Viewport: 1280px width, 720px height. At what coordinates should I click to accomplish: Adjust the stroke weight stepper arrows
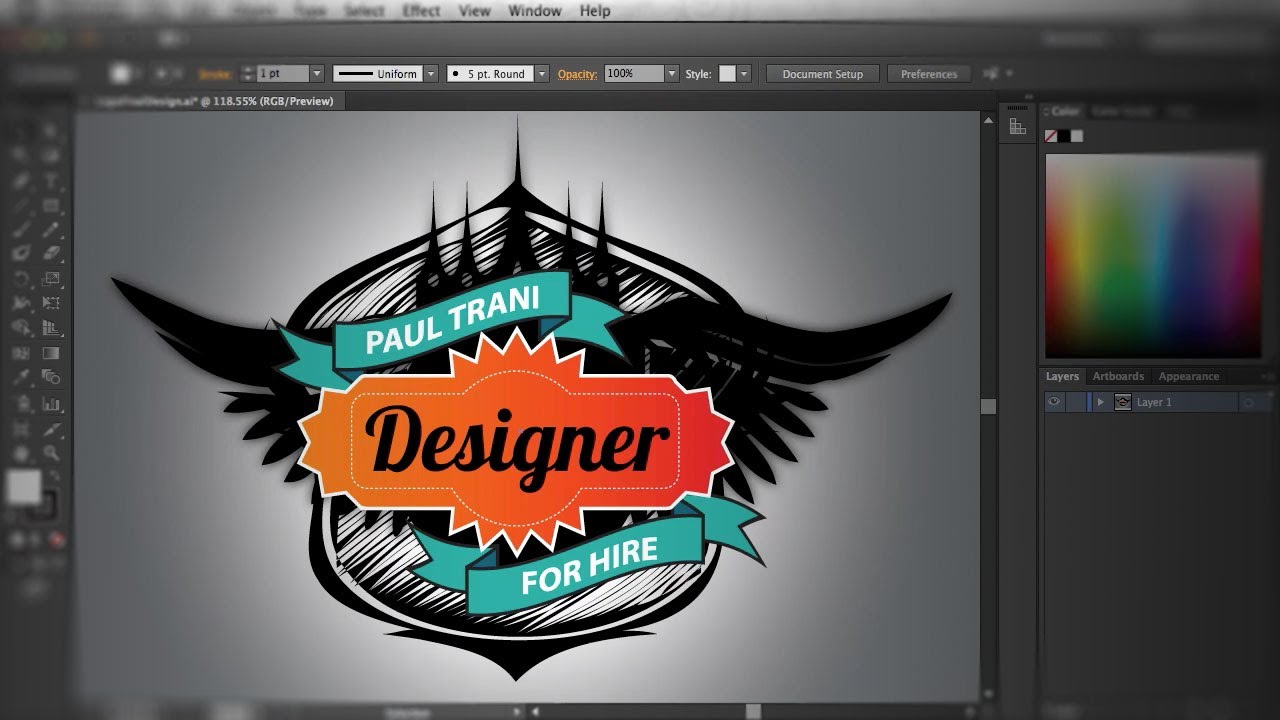(247, 74)
